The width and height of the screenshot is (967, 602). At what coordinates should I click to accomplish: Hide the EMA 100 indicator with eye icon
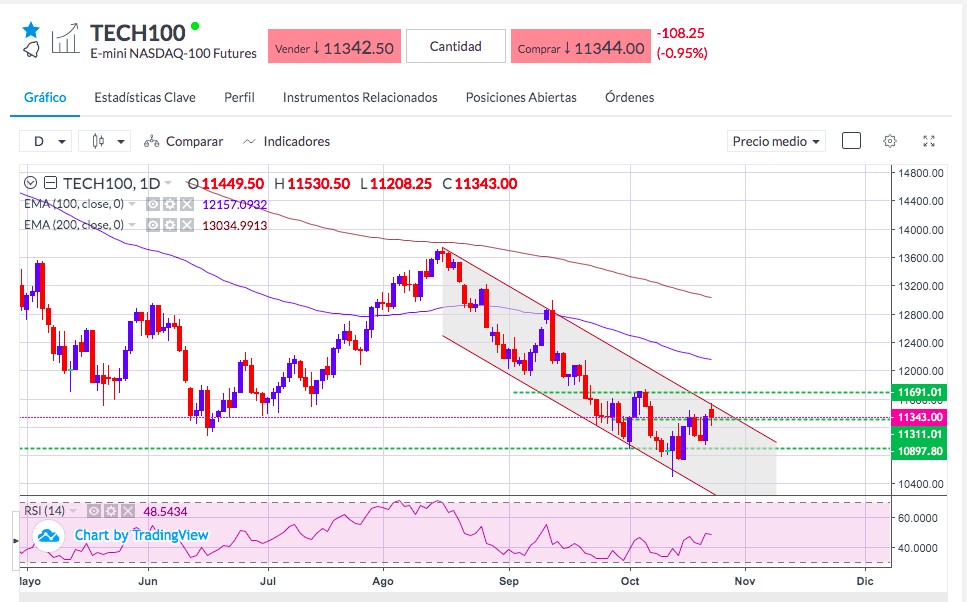(153, 204)
